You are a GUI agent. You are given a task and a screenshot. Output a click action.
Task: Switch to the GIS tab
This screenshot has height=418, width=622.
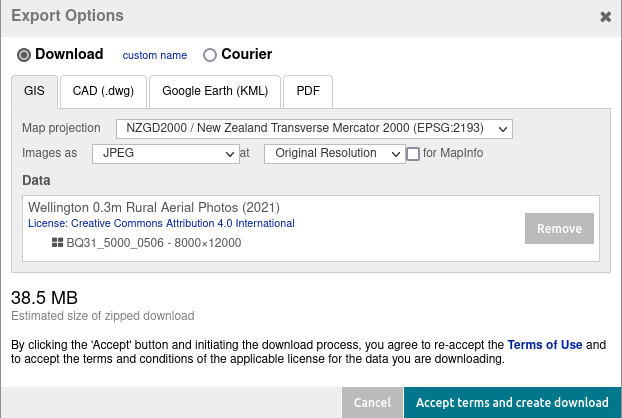(34, 91)
